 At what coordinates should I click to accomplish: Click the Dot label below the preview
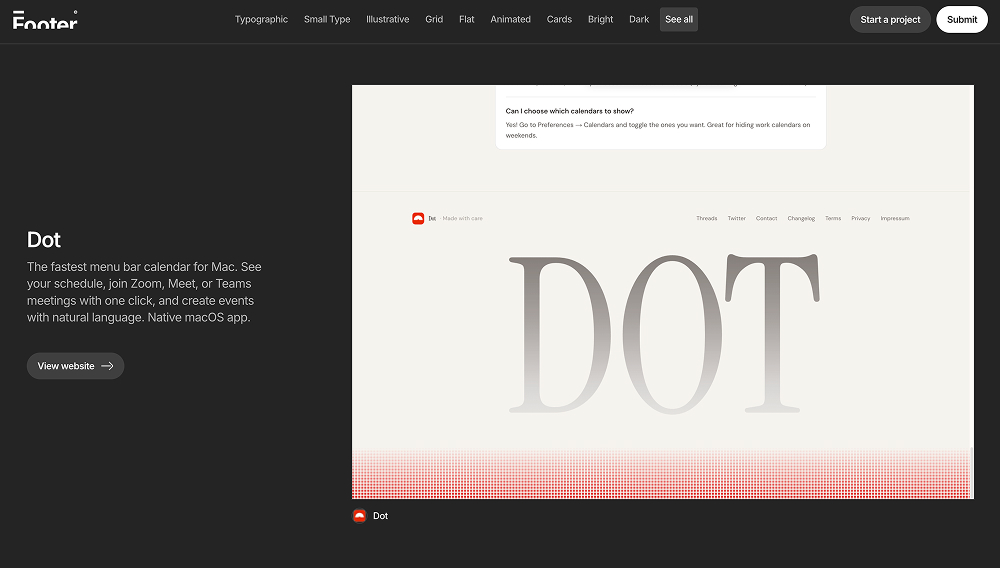pos(380,516)
